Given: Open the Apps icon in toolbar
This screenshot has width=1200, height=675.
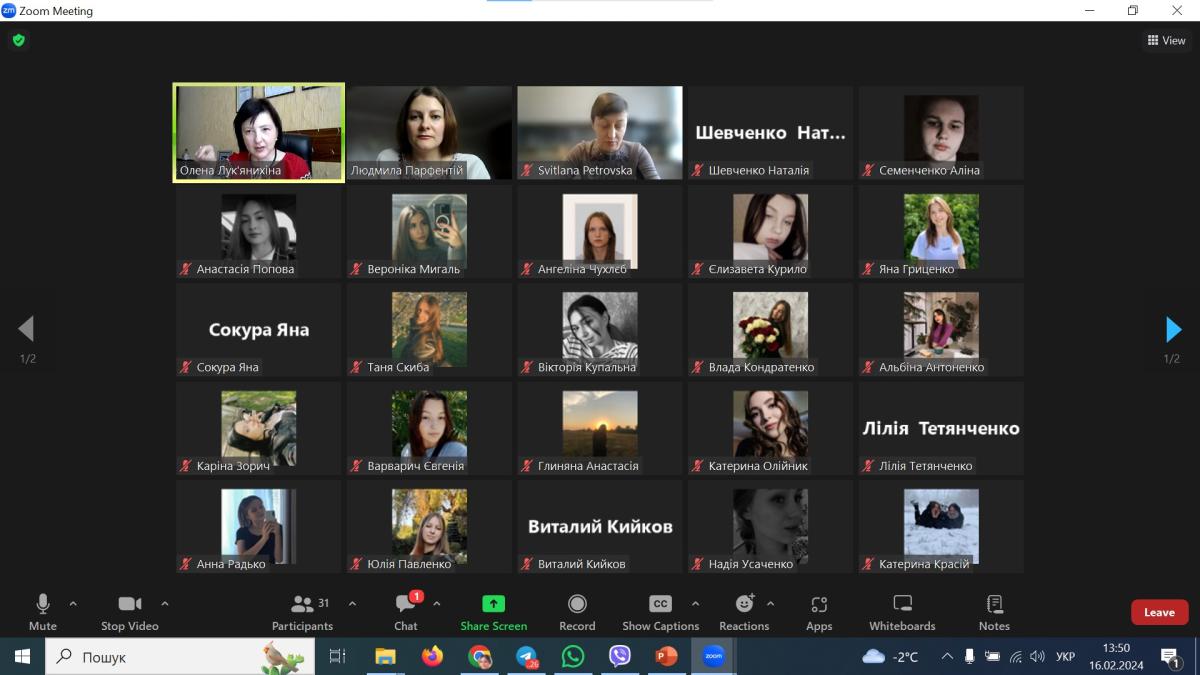Looking at the screenshot, I should 819,604.
